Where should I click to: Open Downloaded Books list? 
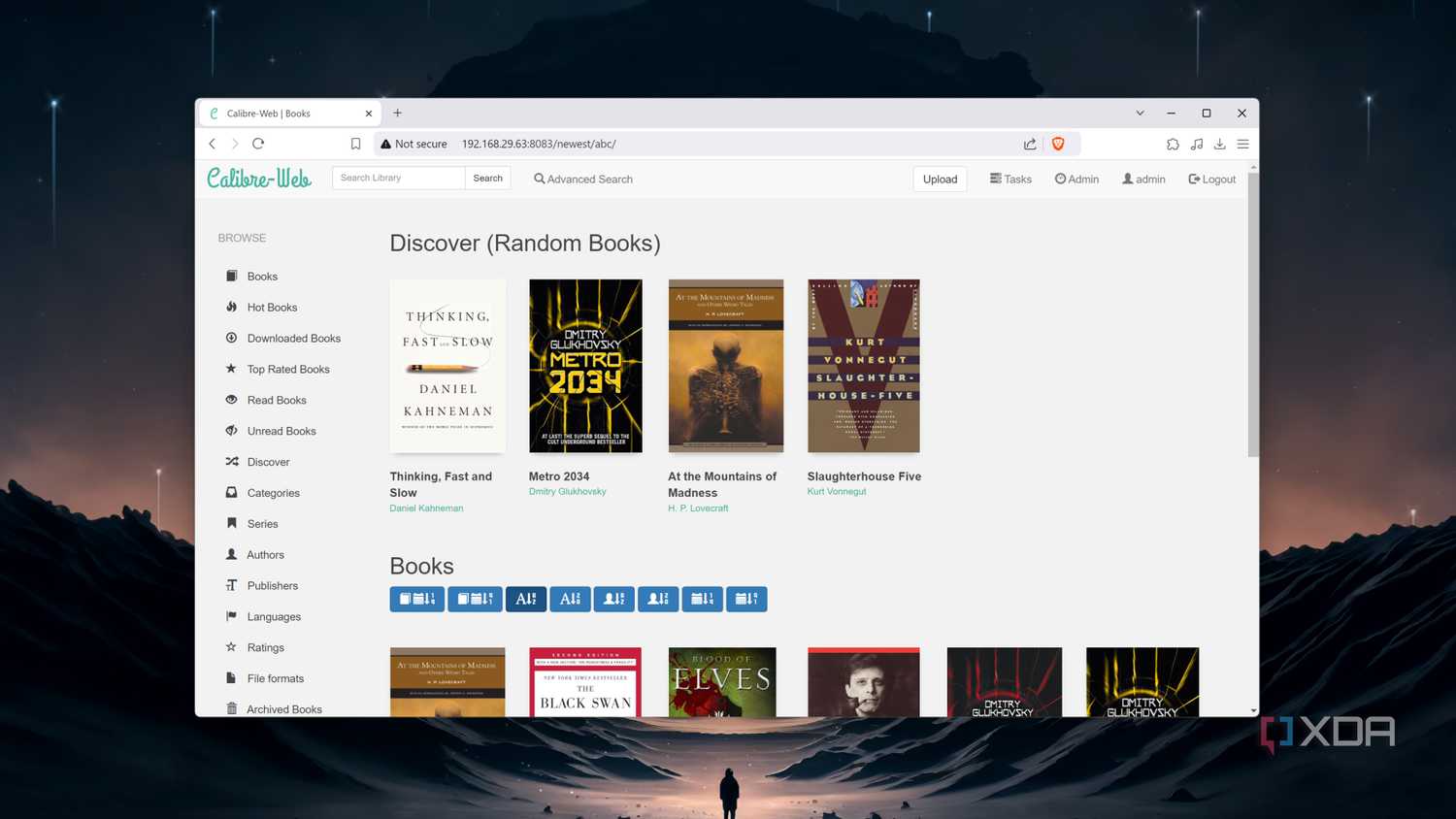(x=283, y=339)
